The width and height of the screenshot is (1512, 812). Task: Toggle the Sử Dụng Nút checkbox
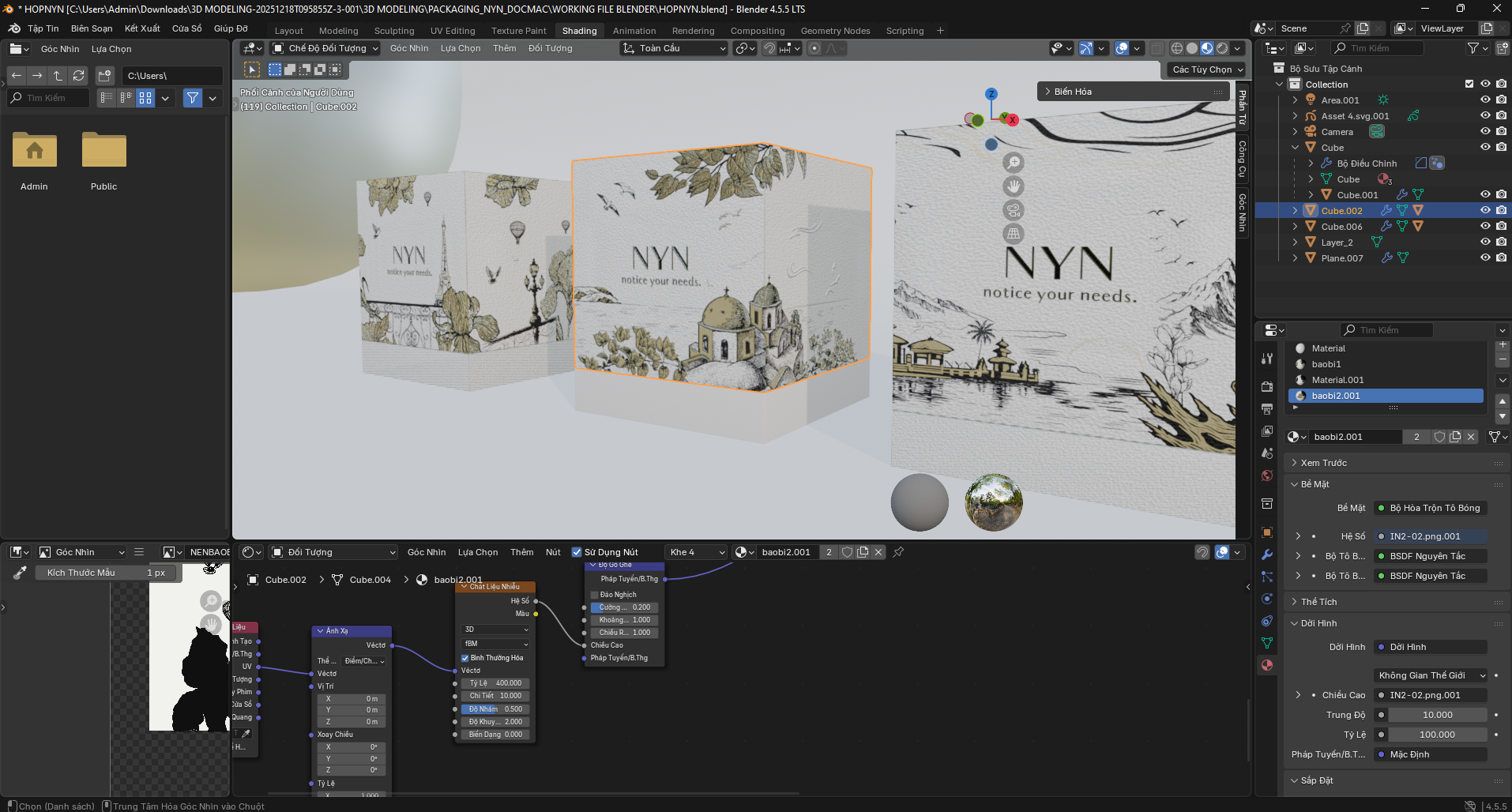click(x=577, y=552)
